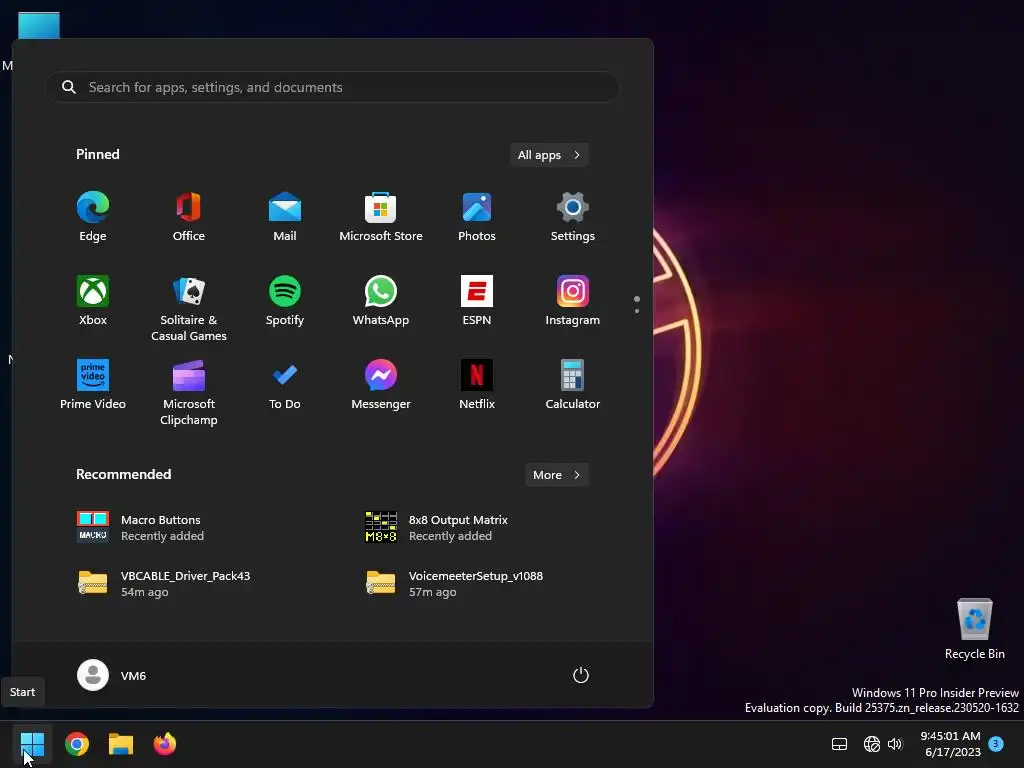Launch the Xbox app

tap(93, 300)
